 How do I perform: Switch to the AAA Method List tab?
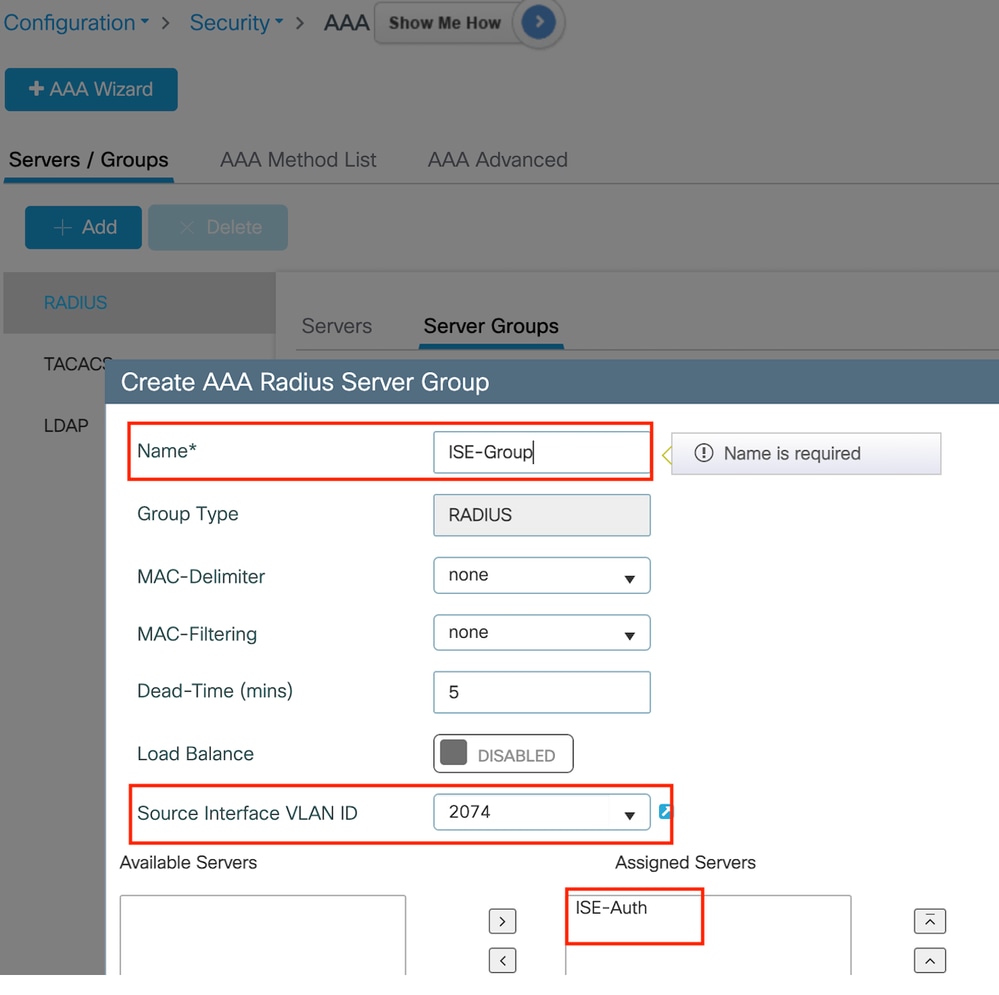298,160
